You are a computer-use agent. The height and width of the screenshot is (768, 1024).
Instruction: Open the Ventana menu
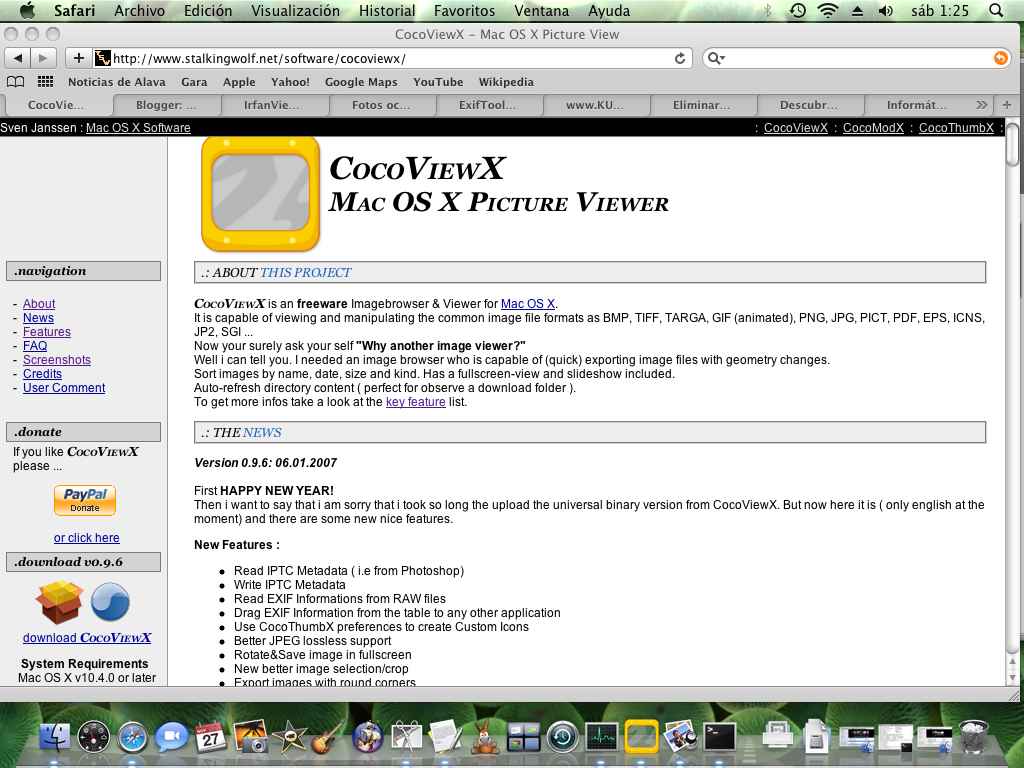click(x=541, y=10)
